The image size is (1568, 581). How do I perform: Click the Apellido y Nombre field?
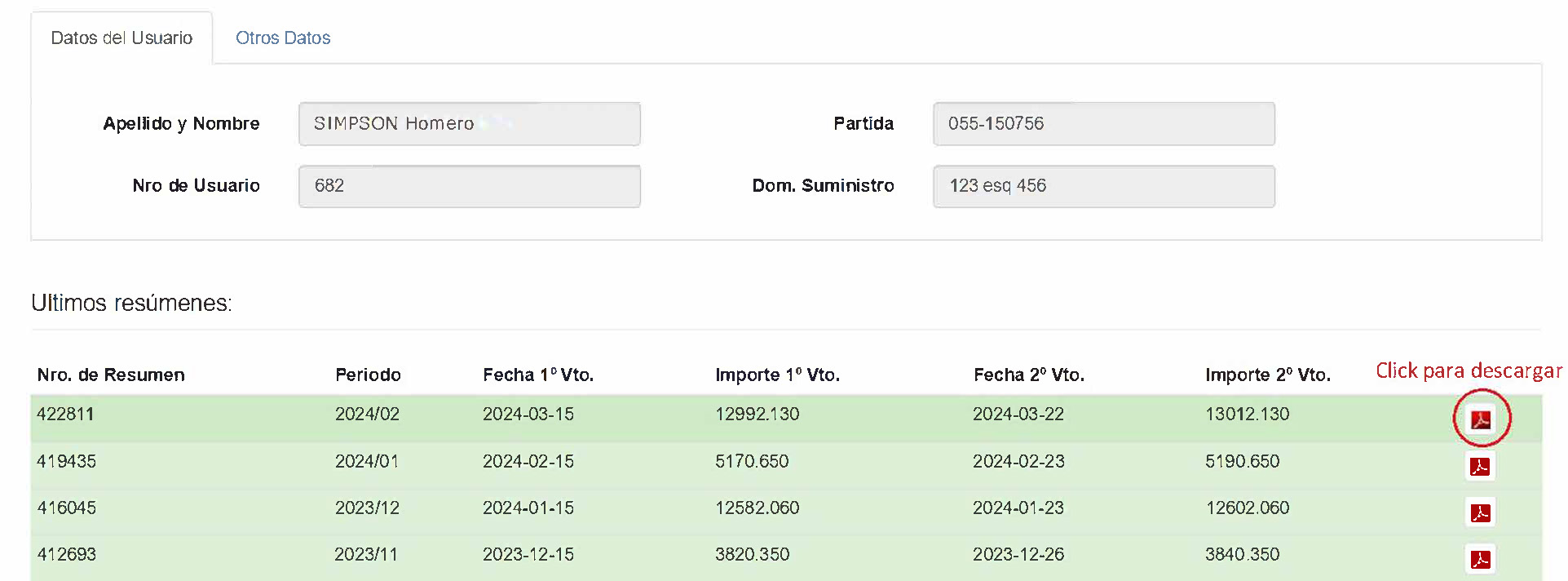[x=469, y=124]
